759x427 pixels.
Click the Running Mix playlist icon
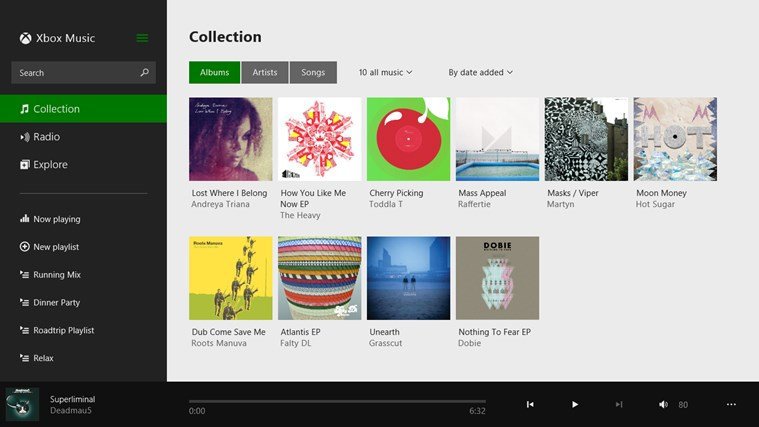(25, 274)
